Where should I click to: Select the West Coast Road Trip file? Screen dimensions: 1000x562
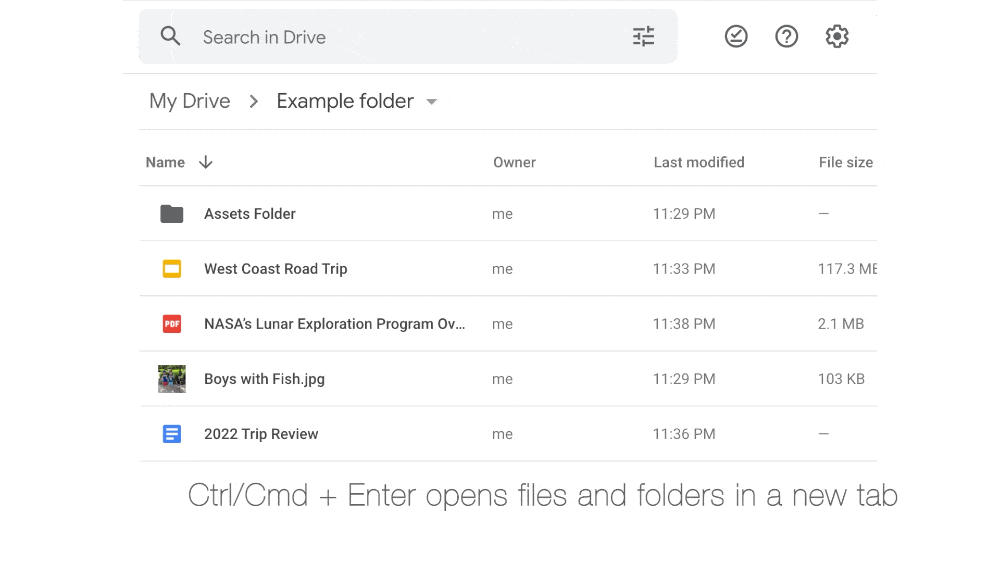click(276, 269)
